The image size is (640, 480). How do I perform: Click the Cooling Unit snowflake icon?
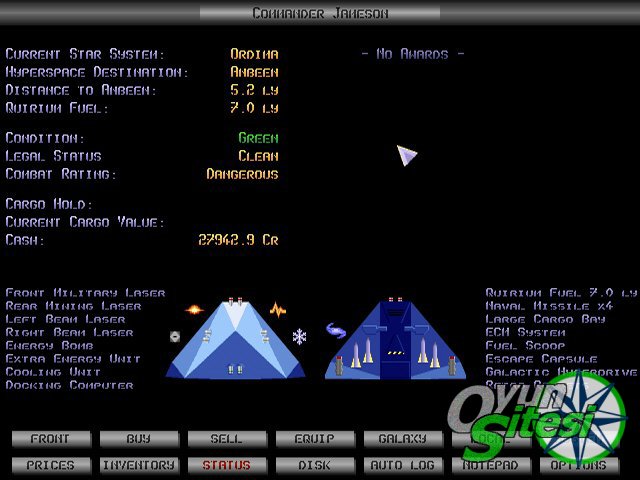coord(299,336)
